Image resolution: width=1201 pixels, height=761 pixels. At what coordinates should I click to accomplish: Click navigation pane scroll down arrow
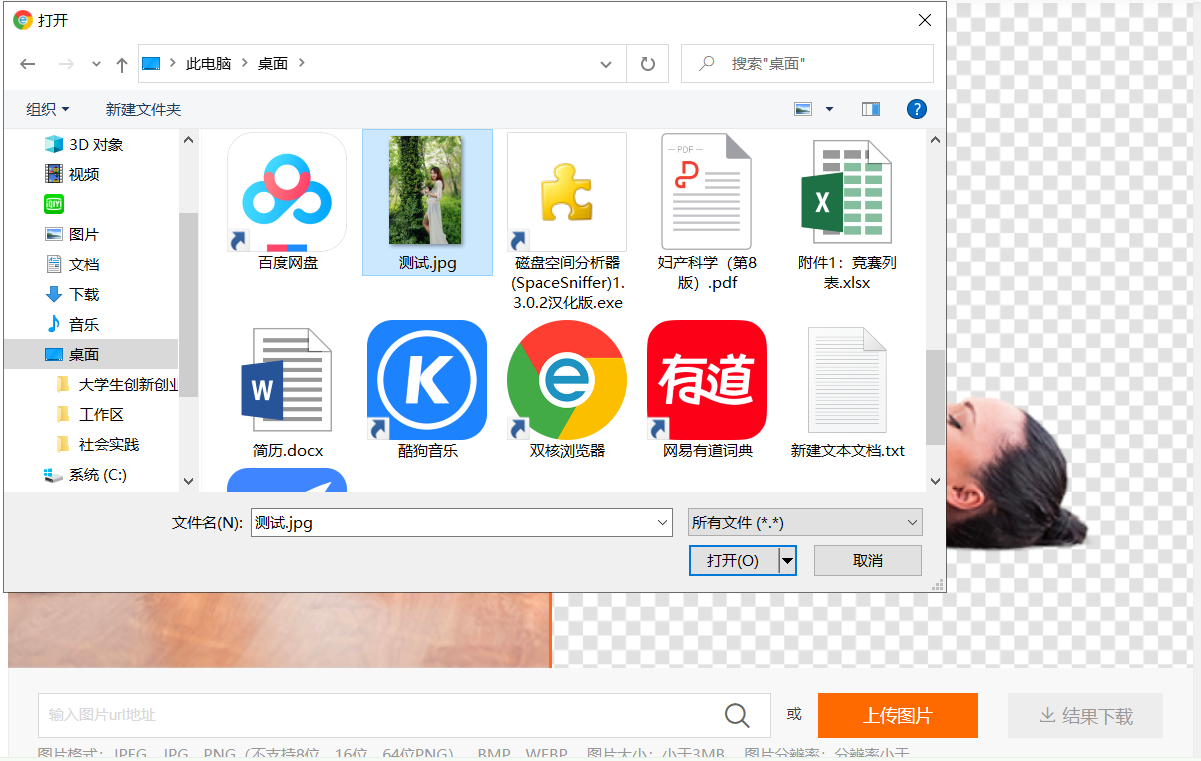[188, 481]
